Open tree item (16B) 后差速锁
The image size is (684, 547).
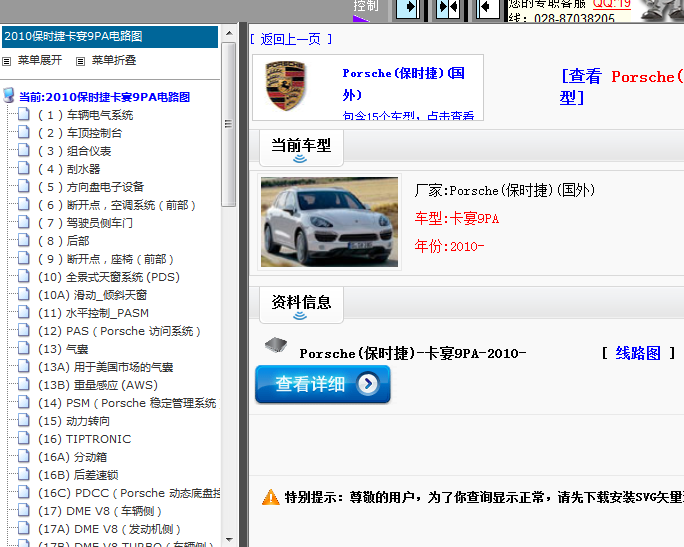pyautogui.click(x=78, y=475)
